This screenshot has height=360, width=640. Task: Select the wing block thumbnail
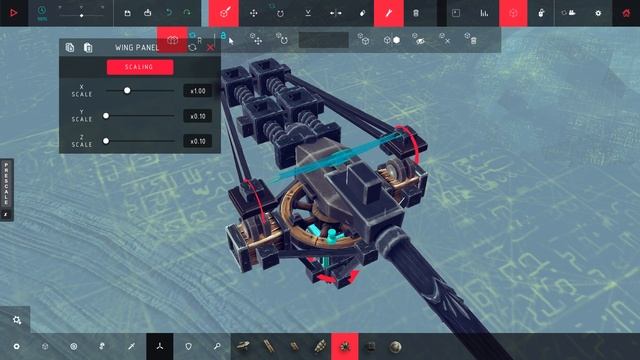pos(268,346)
